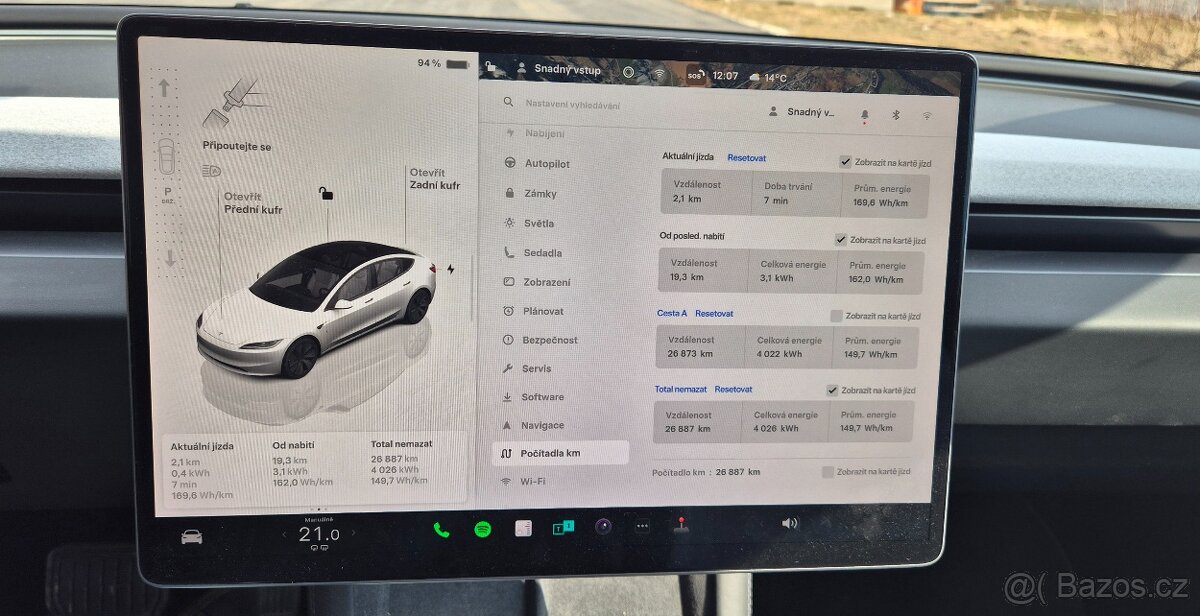Tap the Bluetooth icon in the settings header
The image size is (1200, 616).
pos(896,115)
